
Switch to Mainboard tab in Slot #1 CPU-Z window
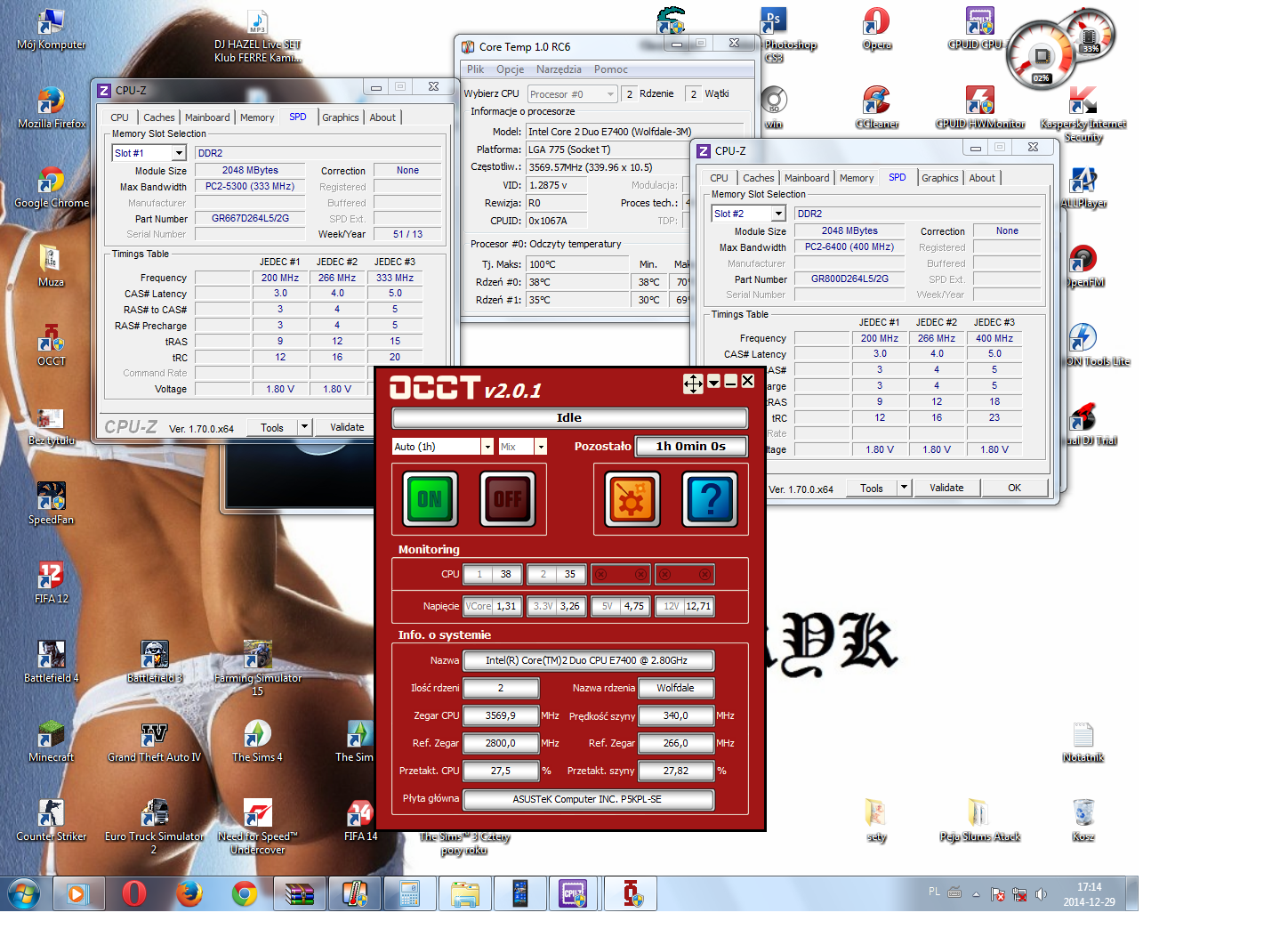click(x=207, y=117)
